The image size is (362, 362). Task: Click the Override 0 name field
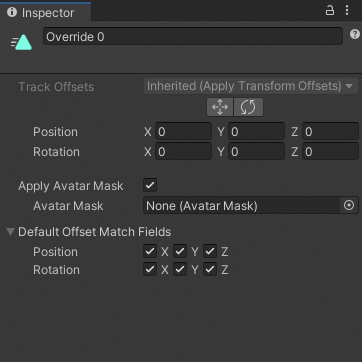coord(193,36)
